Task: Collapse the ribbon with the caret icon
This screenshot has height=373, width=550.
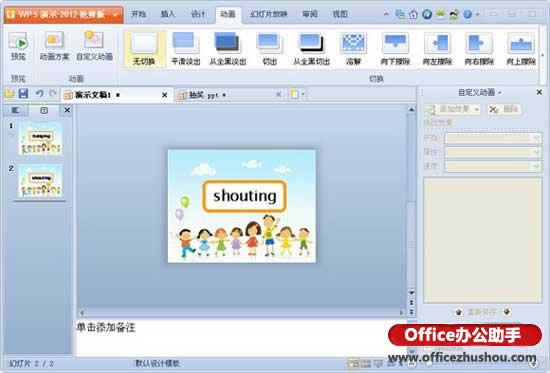Action: click(x=386, y=14)
